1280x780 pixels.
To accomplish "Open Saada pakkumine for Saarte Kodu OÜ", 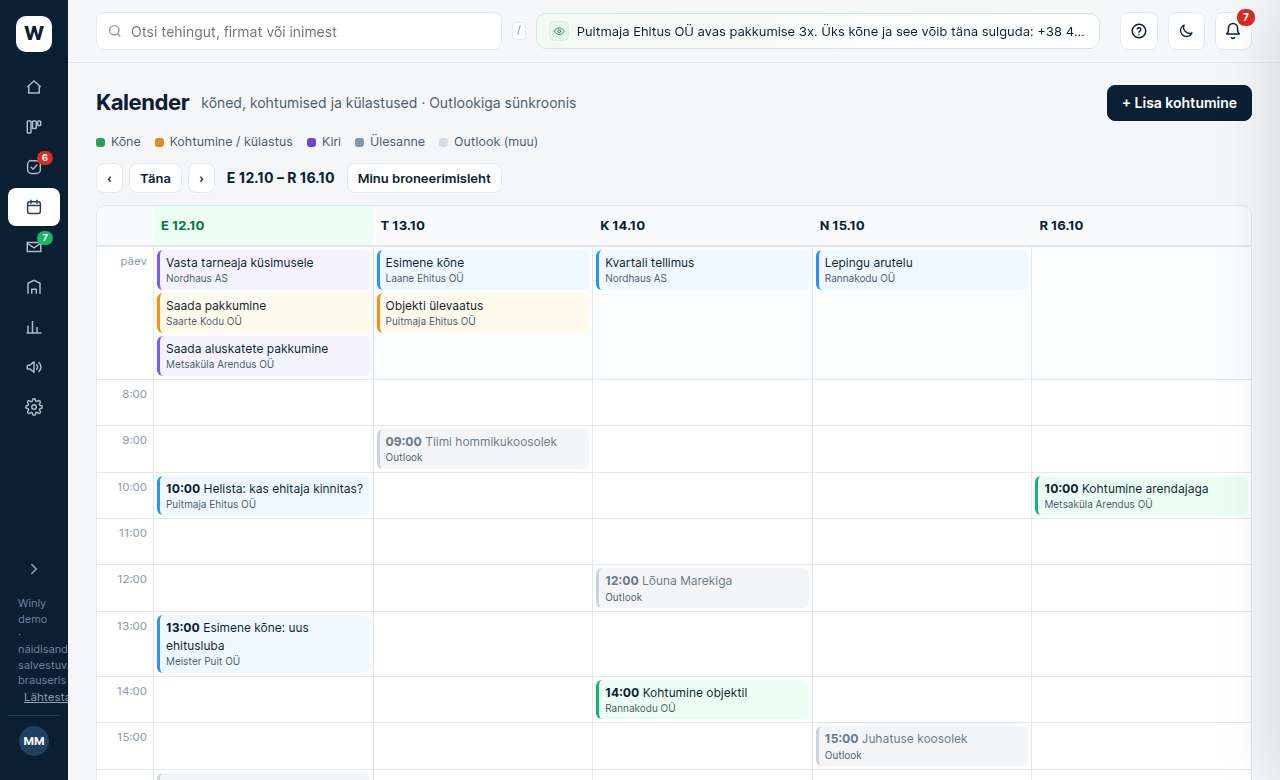I will click(x=263, y=313).
